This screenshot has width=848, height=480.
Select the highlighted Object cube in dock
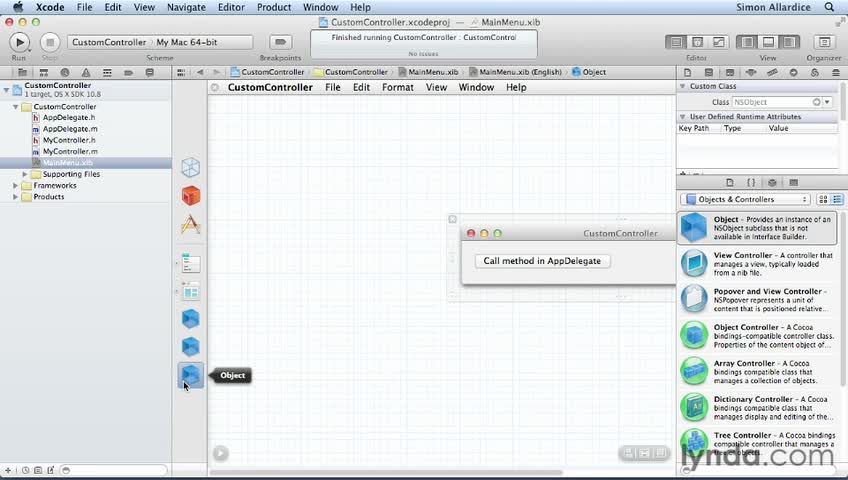tap(190, 375)
